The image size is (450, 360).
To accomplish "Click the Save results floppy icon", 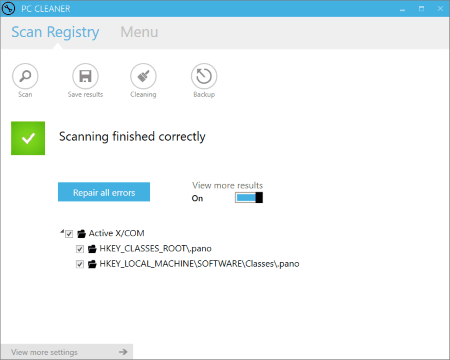I will click(x=85, y=76).
